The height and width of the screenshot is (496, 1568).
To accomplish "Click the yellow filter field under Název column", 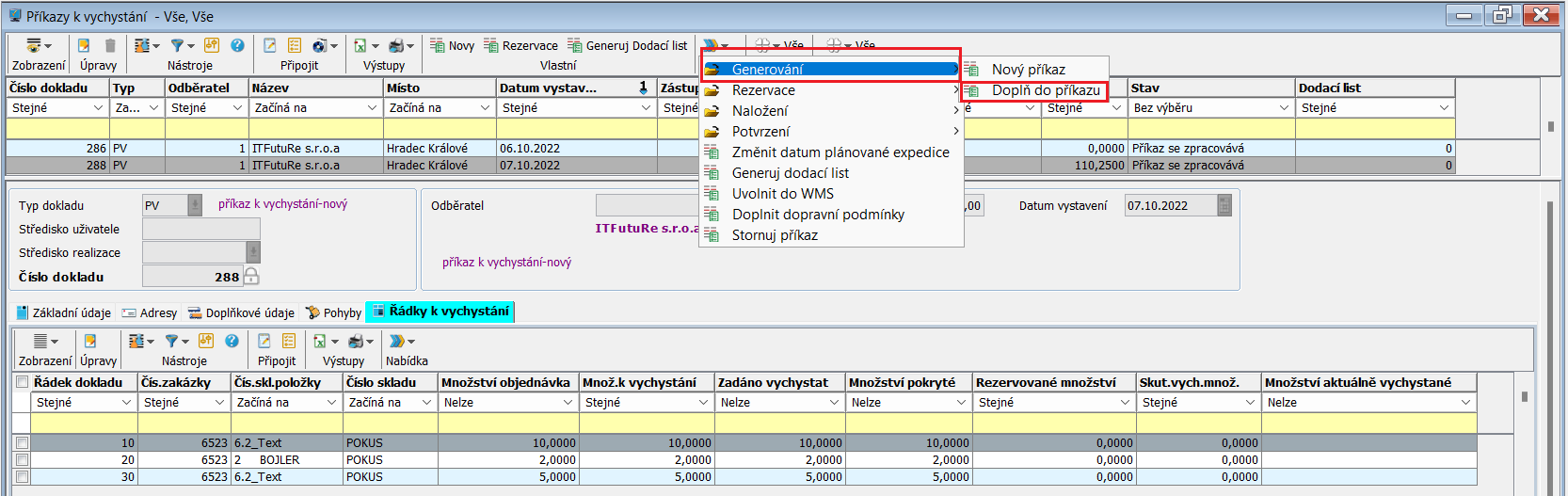I will [x=315, y=129].
